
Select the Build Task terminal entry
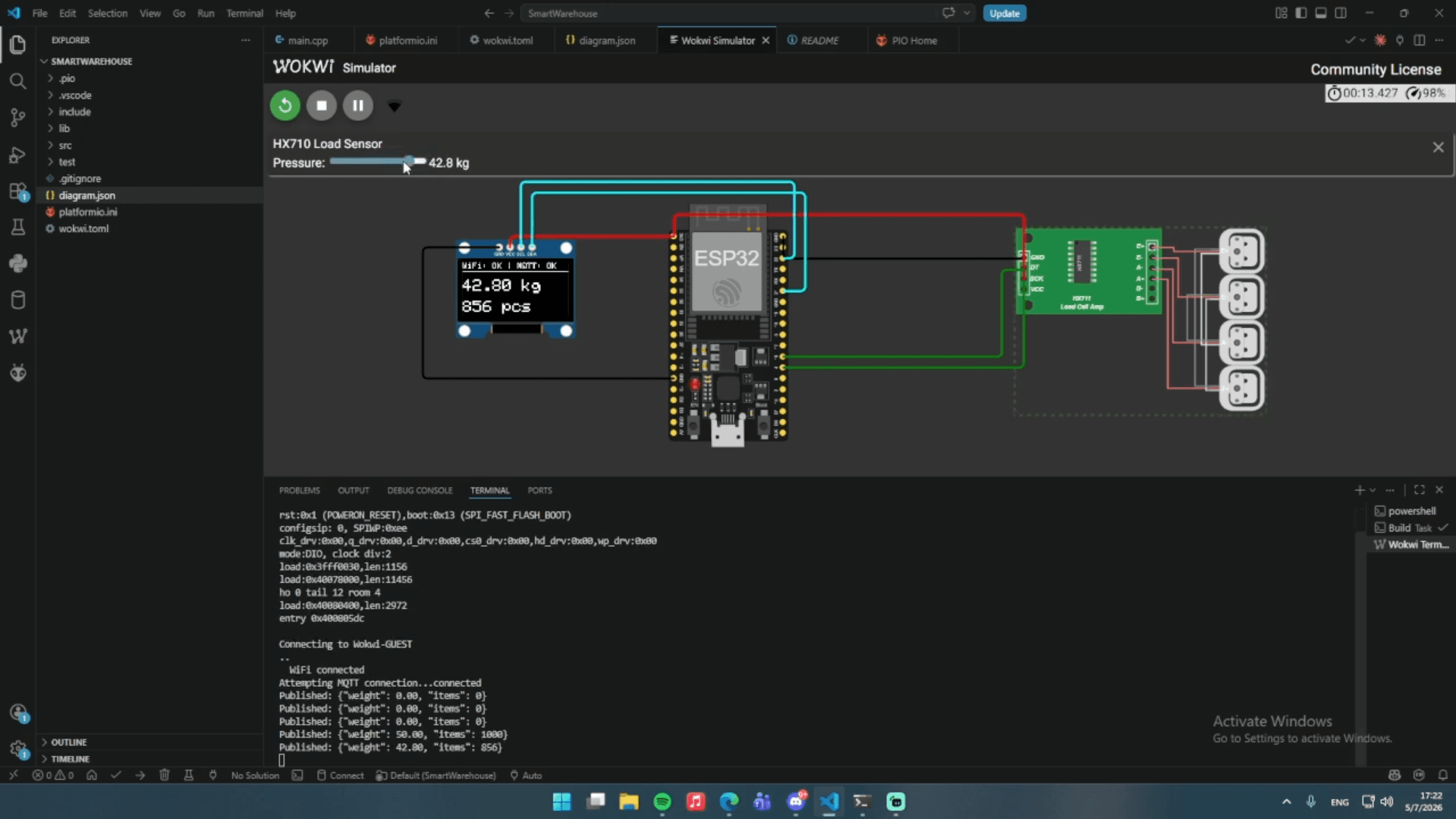(1410, 528)
